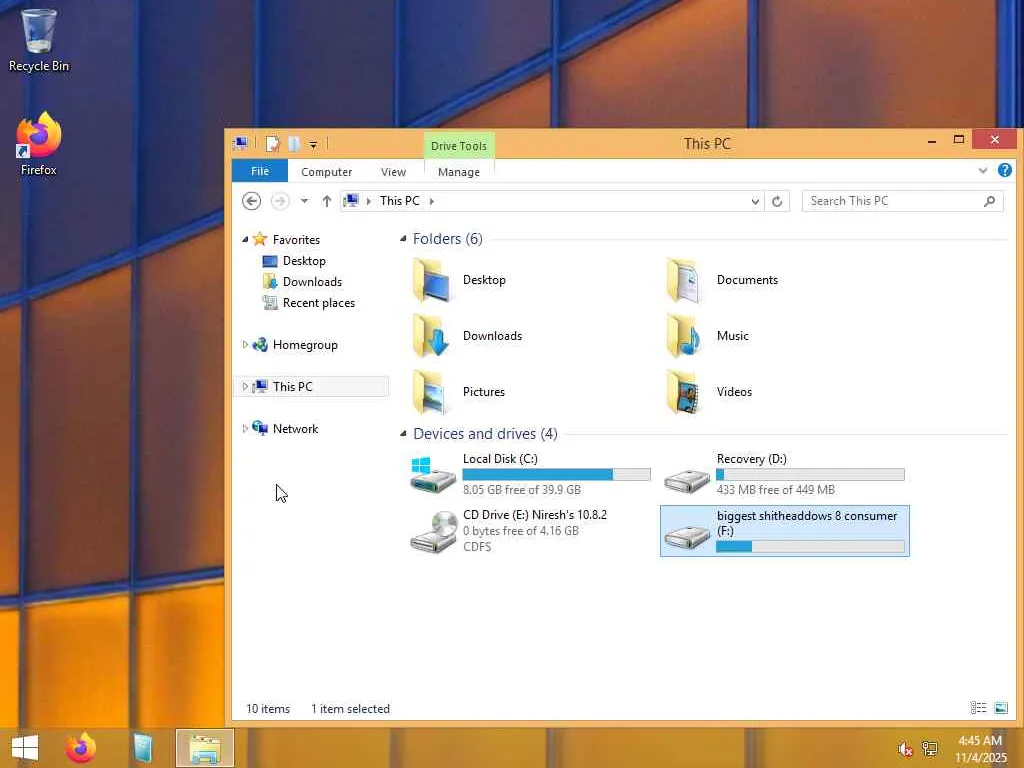Open Customize Quick Access Toolbar dropdown
The width and height of the screenshot is (1024, 768).
(x=313, y=144)
